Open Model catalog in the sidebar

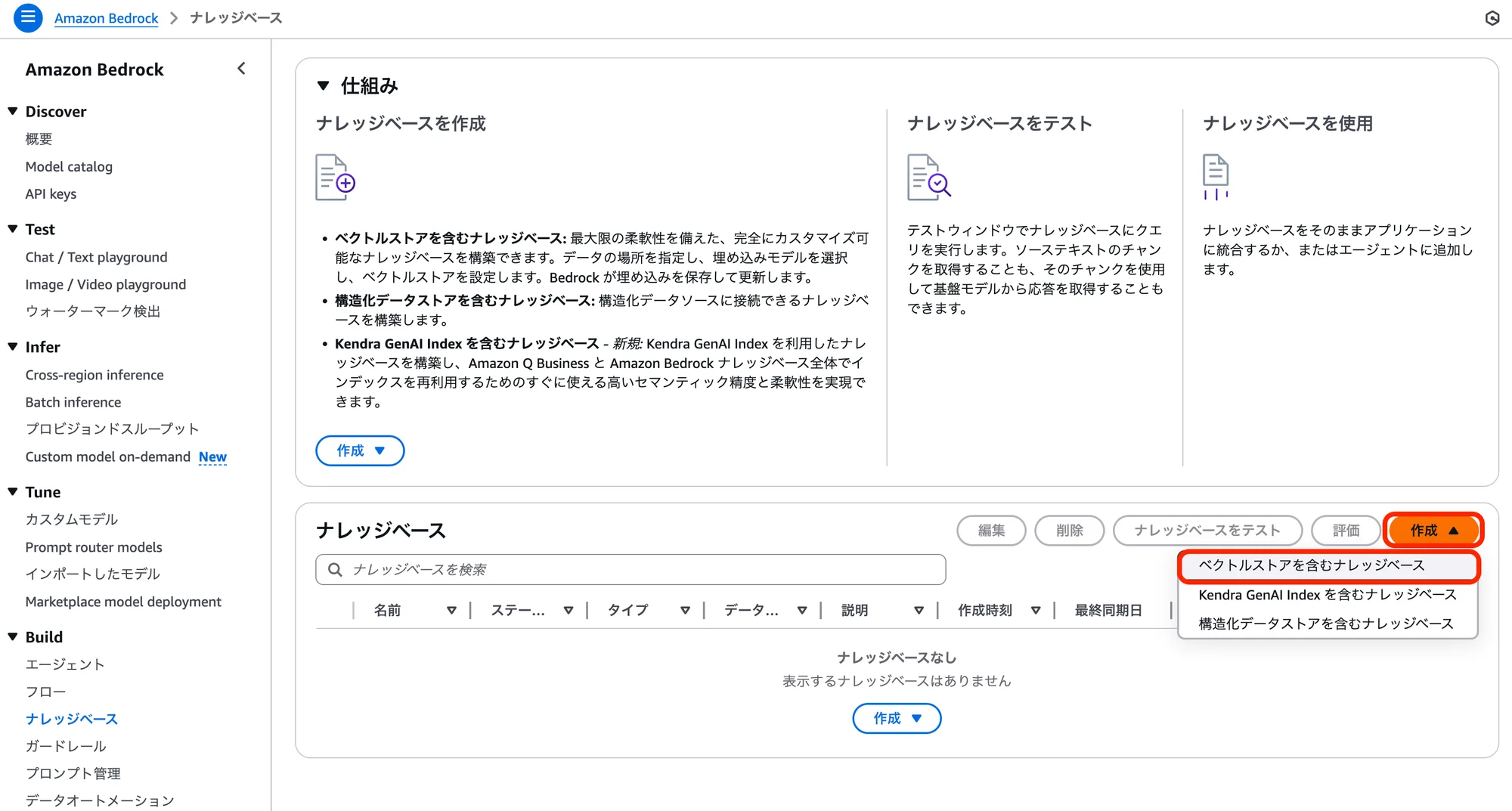[69, 166]
